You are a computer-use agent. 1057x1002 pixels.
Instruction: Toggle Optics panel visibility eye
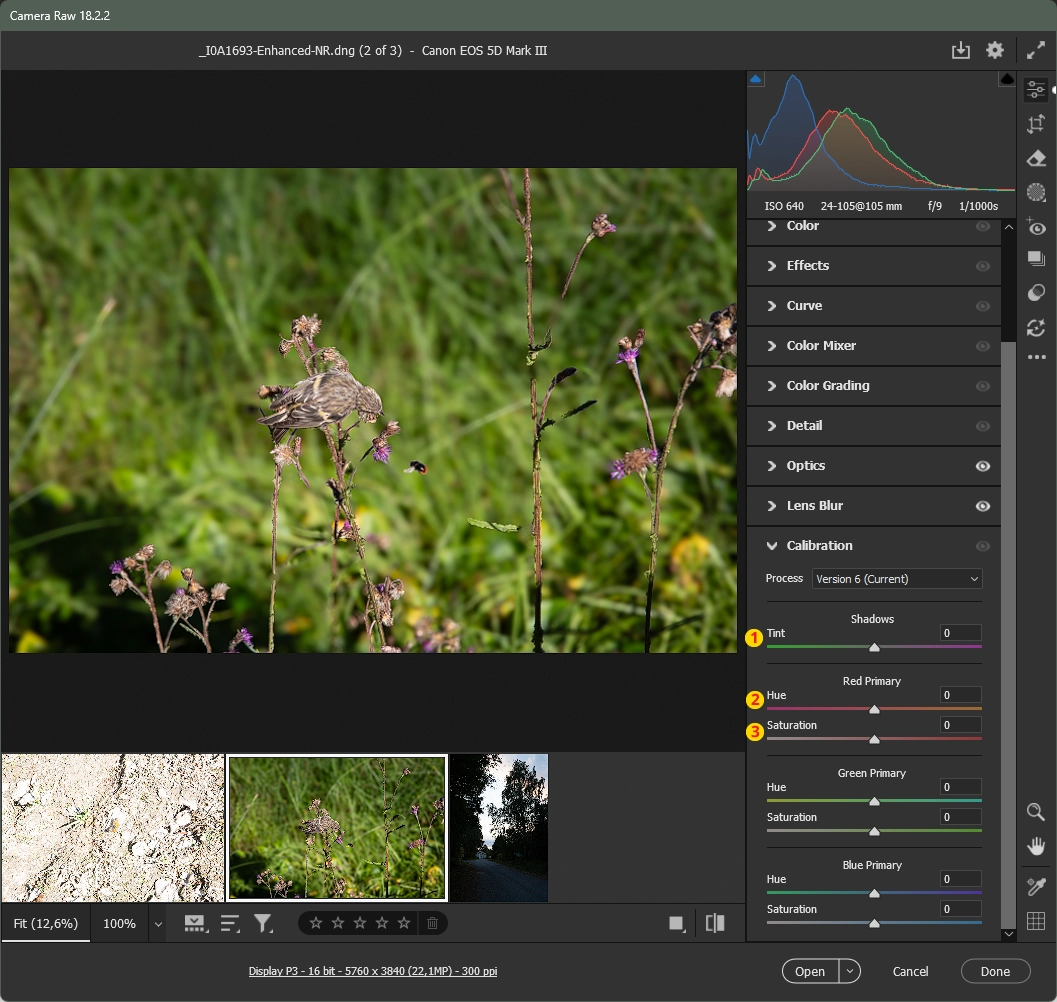point(983,466)
